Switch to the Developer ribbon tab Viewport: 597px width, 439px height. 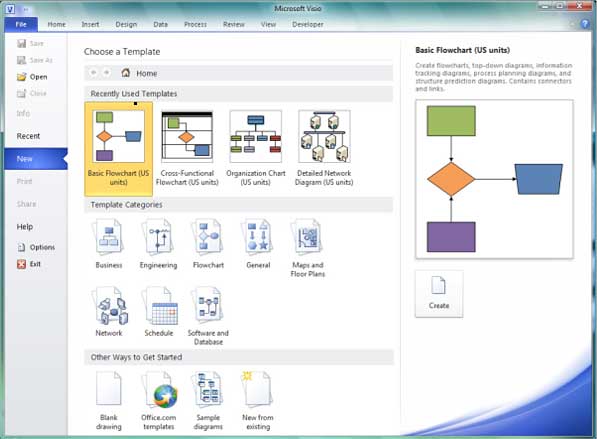pyautogui.click(x=308, y=24)
